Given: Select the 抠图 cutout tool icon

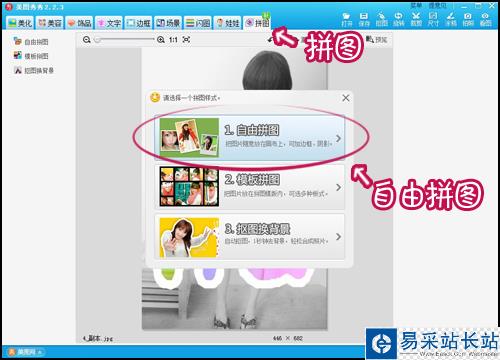Looking at the screenshot, I should pyautogui.click(x=381, y=19).
